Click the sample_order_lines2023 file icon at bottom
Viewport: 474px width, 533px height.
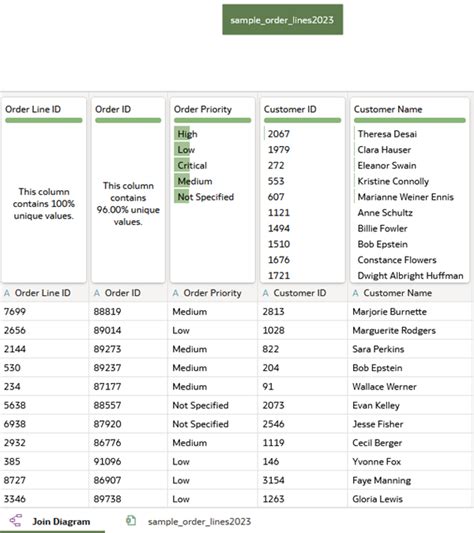pos(131,520)
